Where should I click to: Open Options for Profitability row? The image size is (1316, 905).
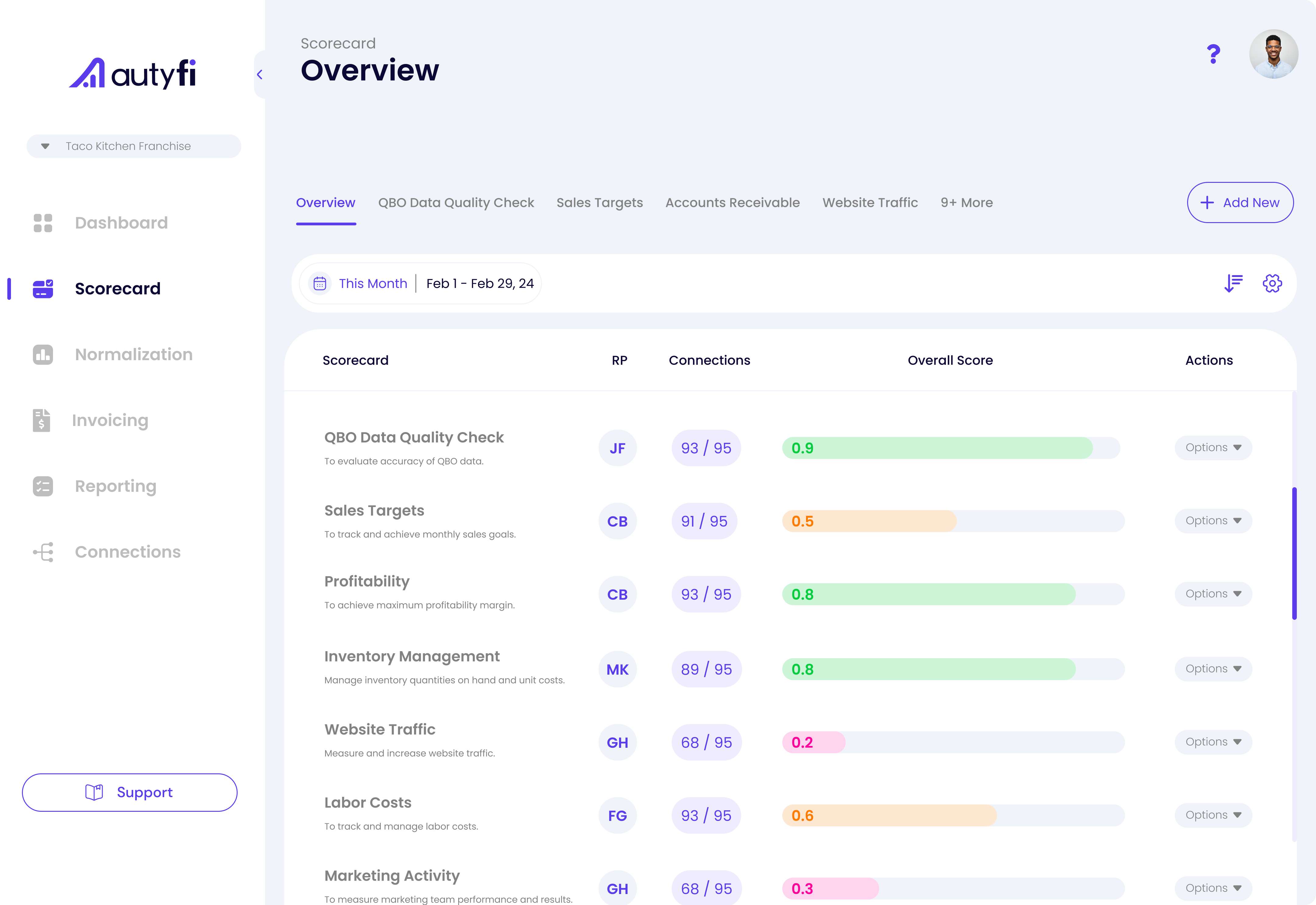click(x=1213, y=594)
